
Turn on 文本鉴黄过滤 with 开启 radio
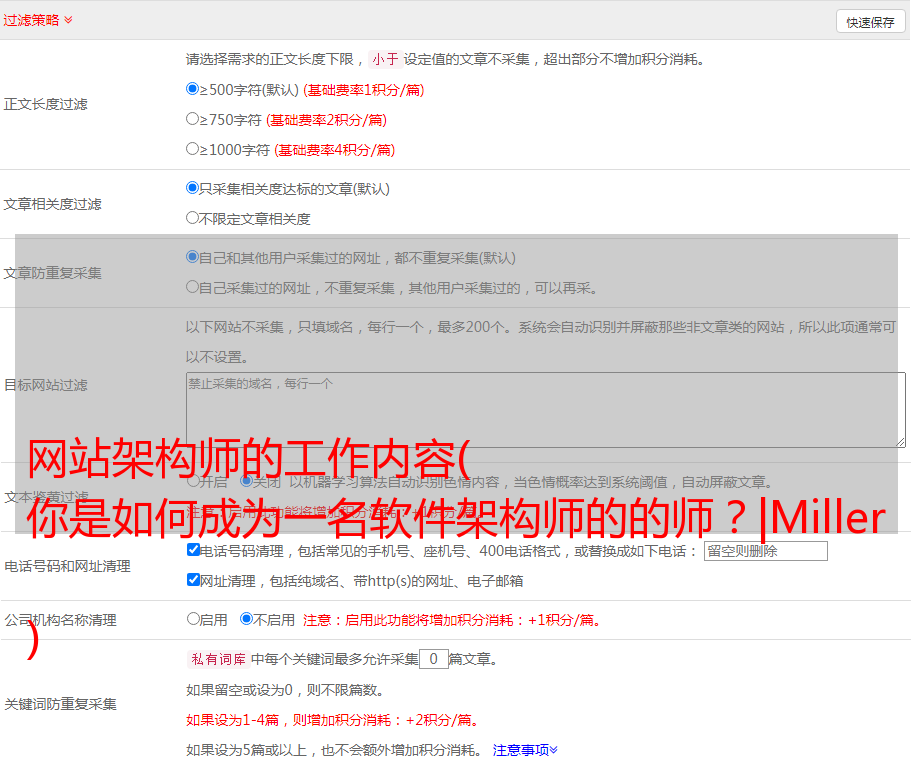[193, 481]
